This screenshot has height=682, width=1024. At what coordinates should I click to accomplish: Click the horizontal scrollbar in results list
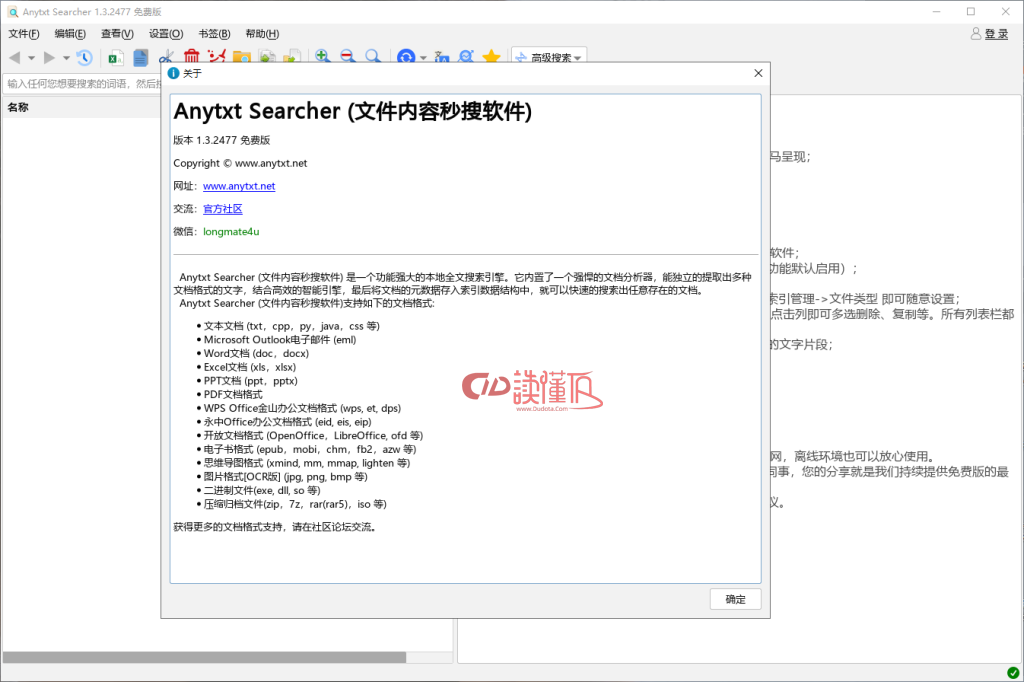(x=204, y=657)
